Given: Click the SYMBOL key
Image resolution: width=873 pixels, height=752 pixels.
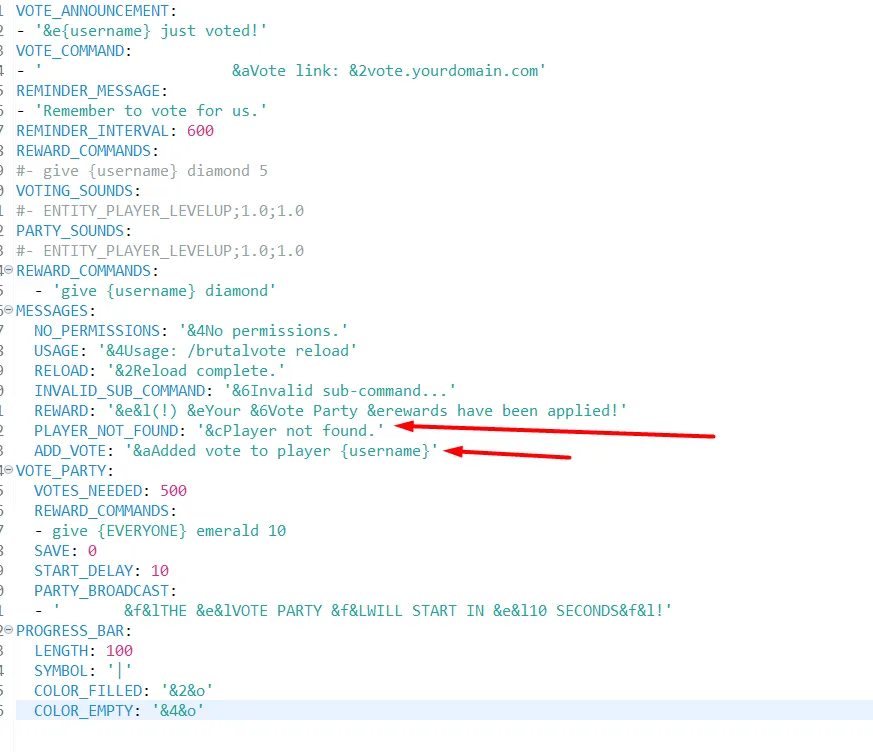Looking at the screenshot, I should coord(61,672).
